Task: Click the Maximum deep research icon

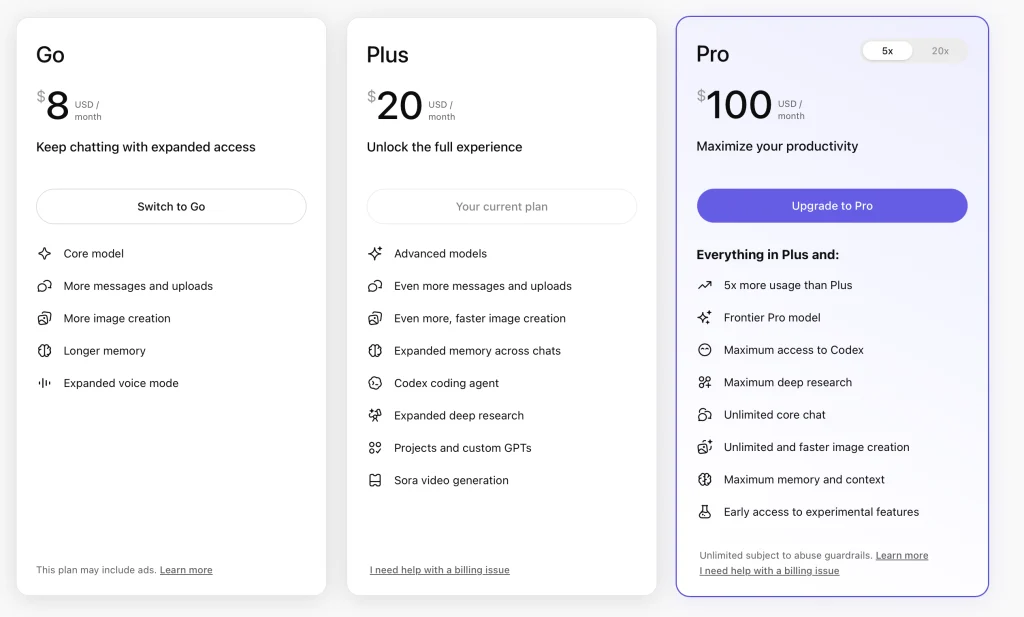Action: (x=705, y=382)
